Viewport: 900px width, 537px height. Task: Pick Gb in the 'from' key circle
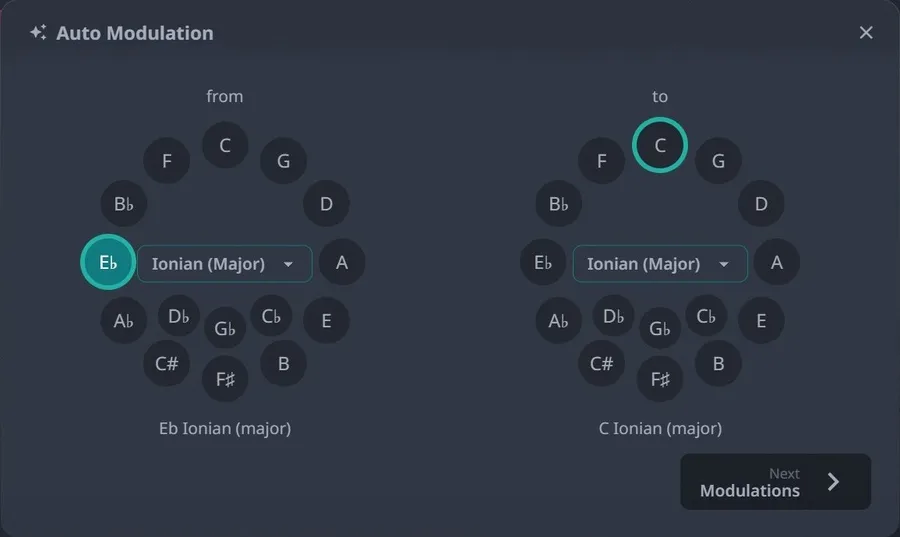coord(225,328)
